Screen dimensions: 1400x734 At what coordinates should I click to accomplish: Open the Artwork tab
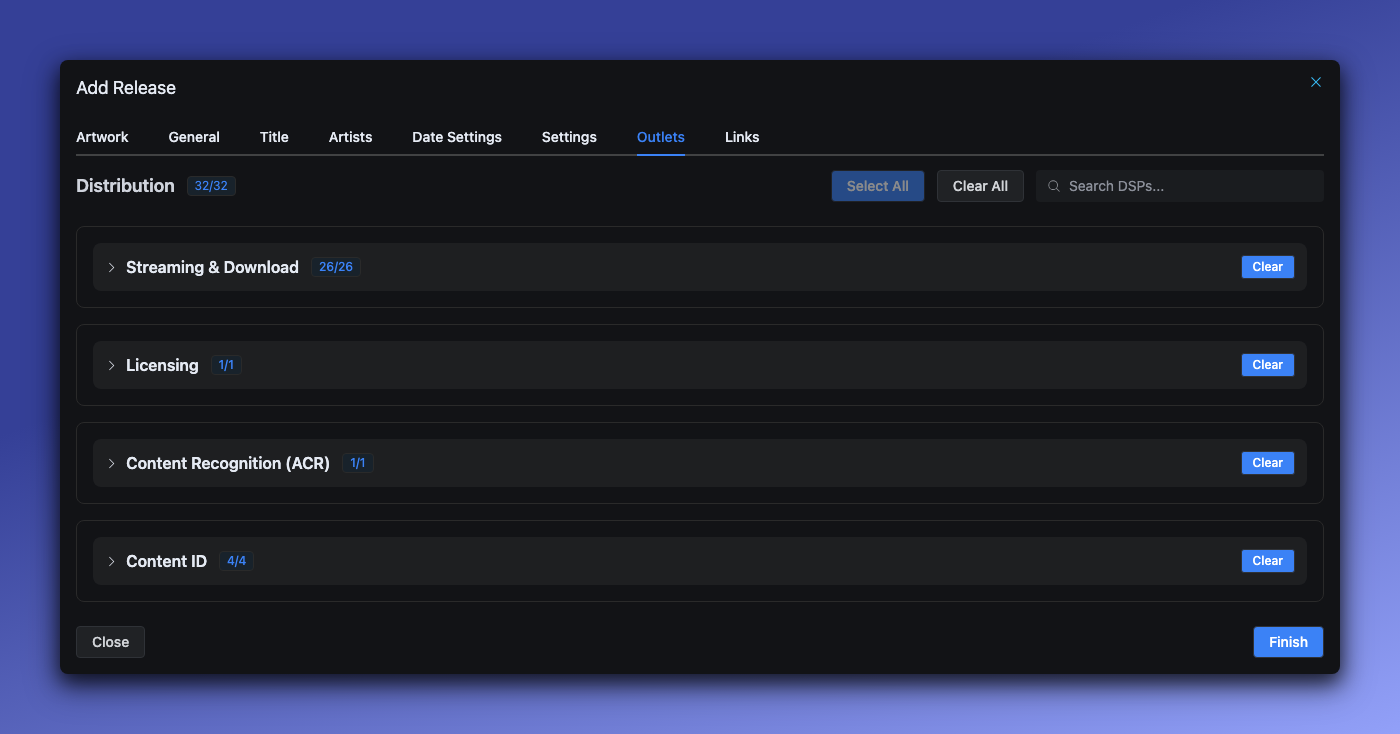[102, 137]
